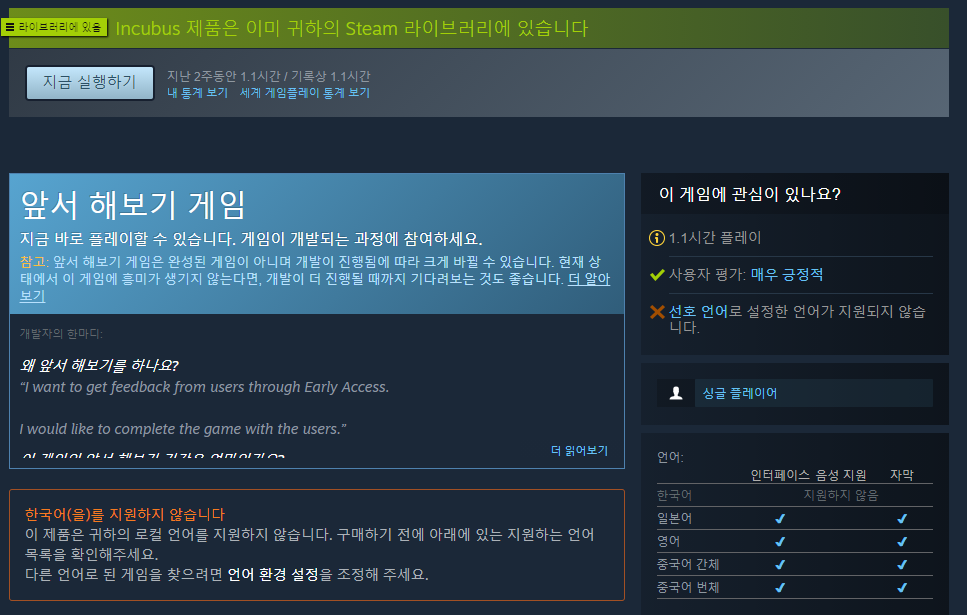This screenshot has height=615, width=967.
Task: Click the 지난 2주동안 1.1시간 playtime text
Action: 268,76
